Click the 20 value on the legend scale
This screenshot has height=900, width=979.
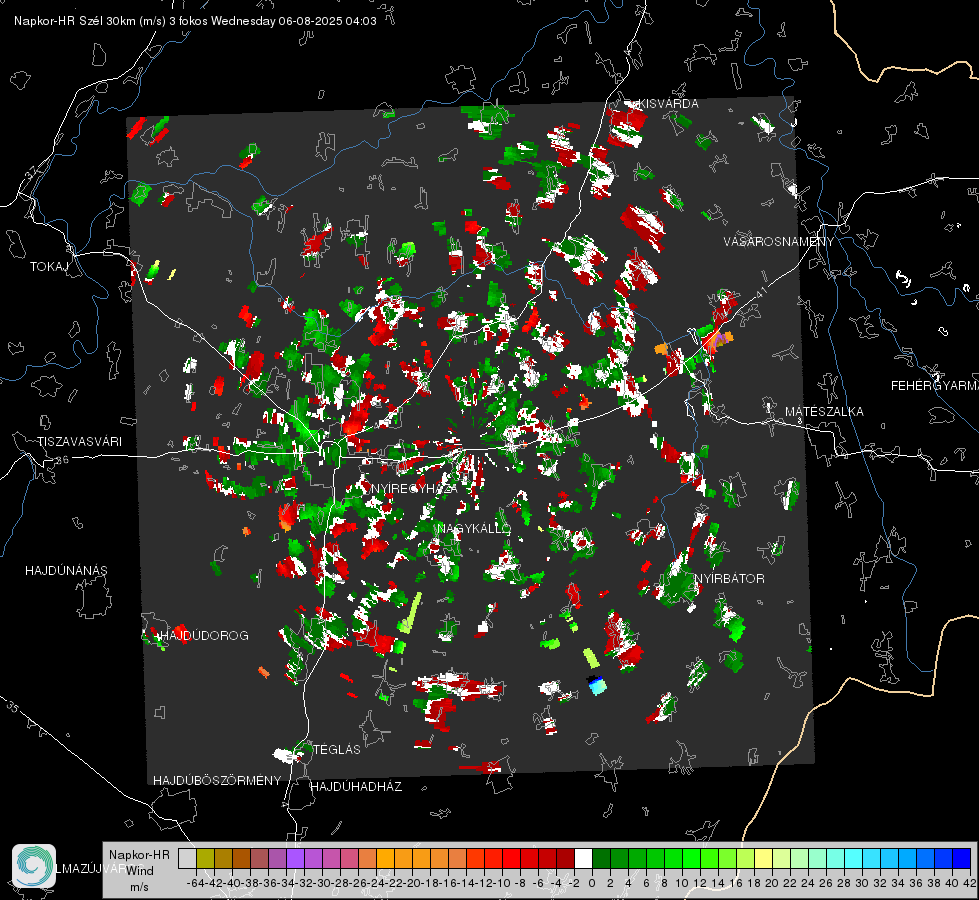click(x=772, y=883)
